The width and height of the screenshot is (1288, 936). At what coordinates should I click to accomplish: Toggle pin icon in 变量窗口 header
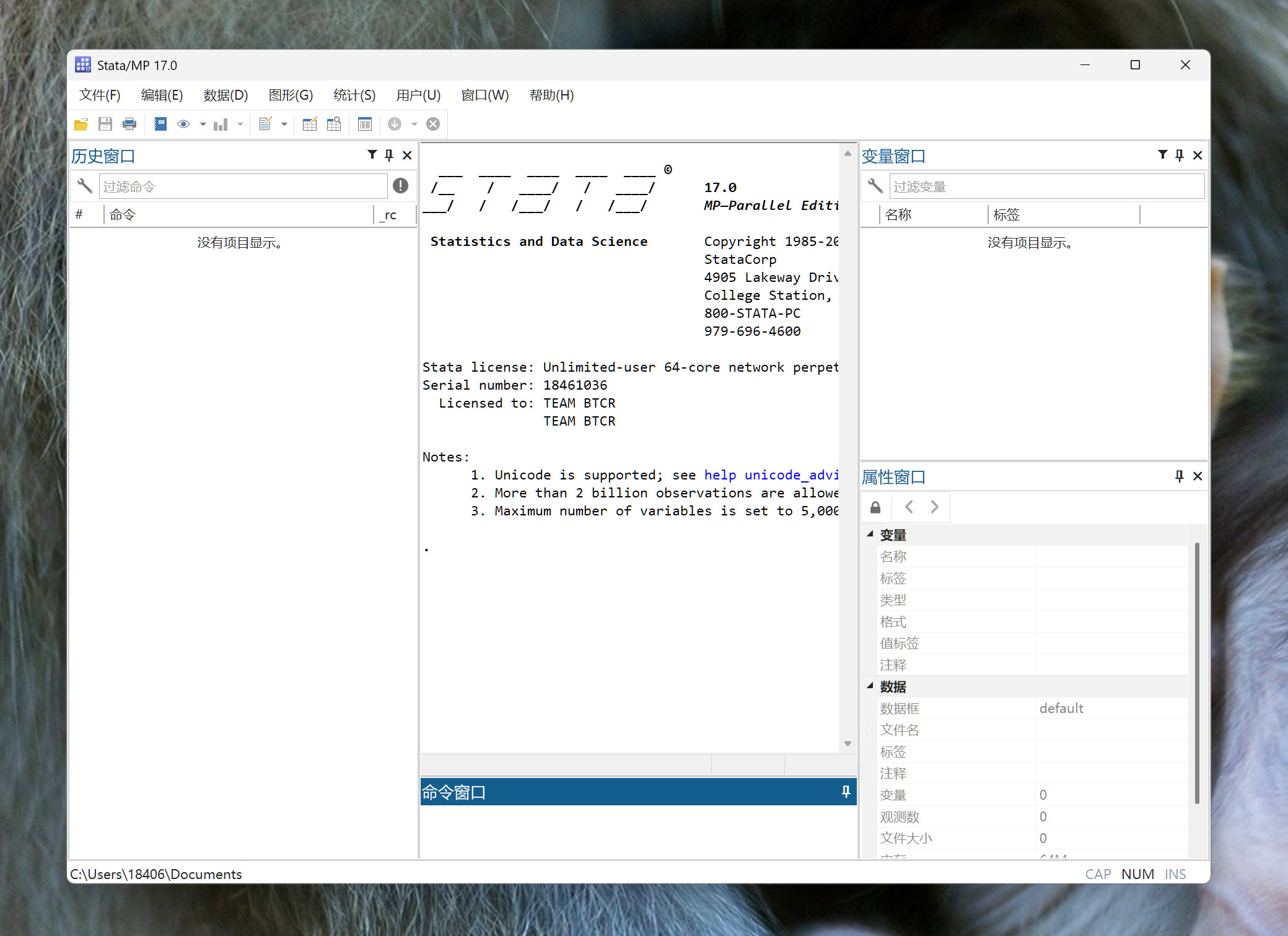pyautogui.click(x=1180, y=155)
